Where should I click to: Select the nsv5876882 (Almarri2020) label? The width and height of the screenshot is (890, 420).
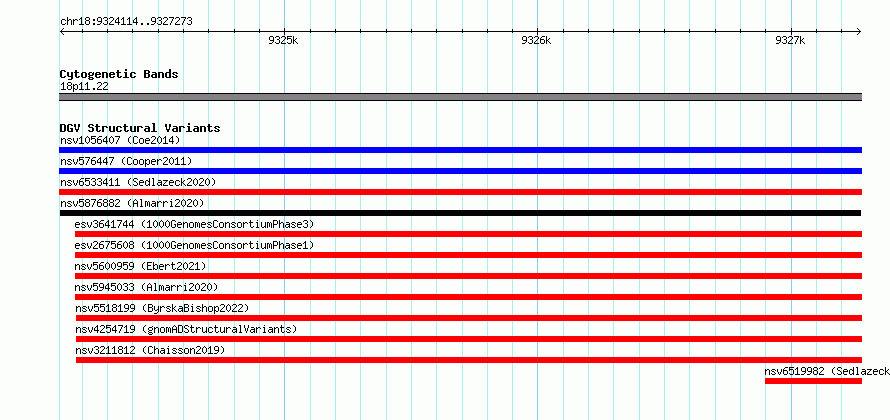(x=132, y=203)
